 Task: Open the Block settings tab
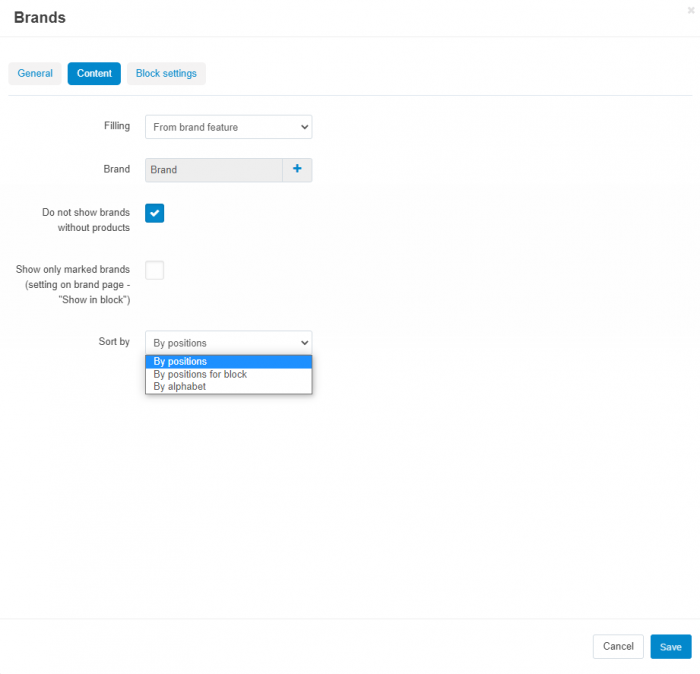(x=166, y=74)
